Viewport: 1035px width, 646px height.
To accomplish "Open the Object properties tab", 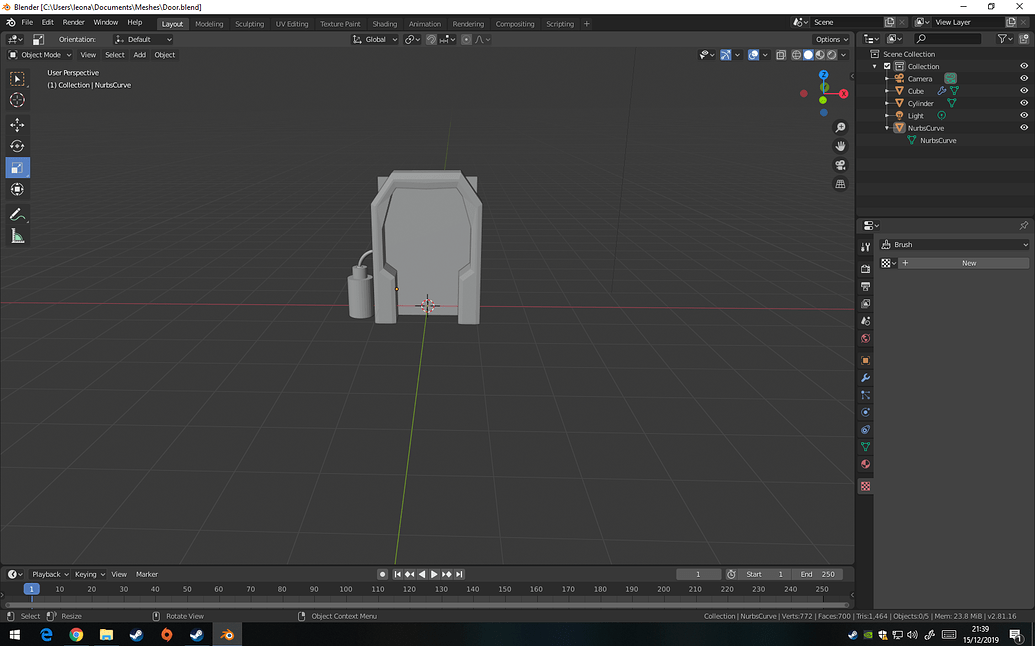I will pos(865,360).
